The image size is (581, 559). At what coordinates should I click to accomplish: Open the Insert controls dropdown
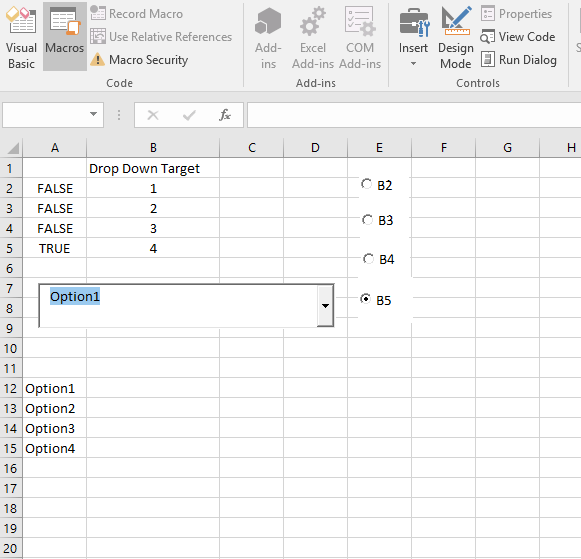click(413, 38)
